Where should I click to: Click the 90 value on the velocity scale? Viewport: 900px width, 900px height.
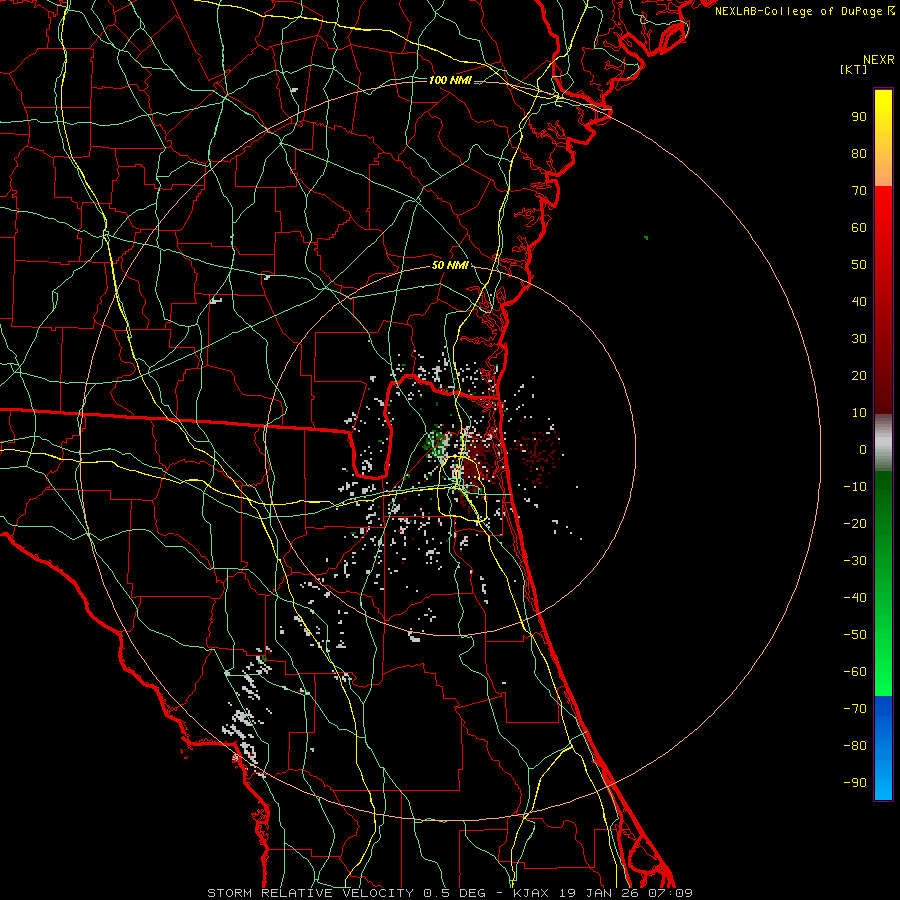(859, 117)
